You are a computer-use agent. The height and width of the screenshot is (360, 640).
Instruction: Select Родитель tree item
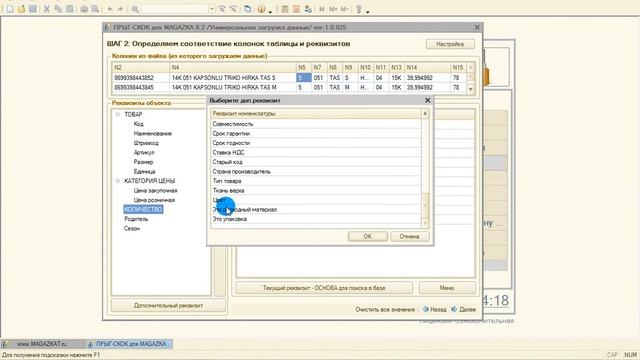tap(136, 219)
